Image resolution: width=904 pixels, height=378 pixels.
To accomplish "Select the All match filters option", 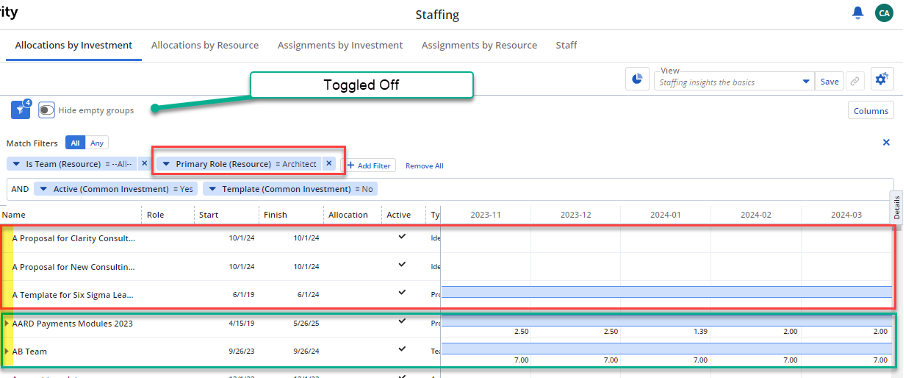I will 75,143.
